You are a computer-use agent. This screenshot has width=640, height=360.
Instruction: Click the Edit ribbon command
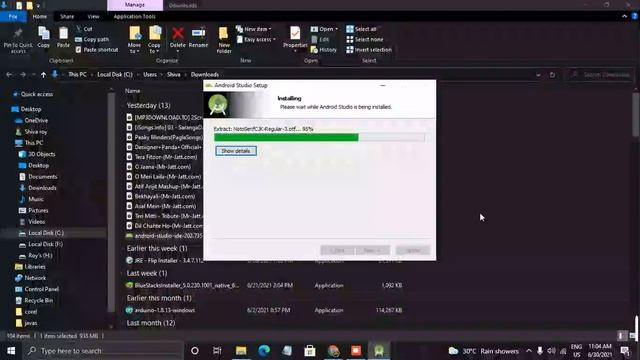[320, 40]
